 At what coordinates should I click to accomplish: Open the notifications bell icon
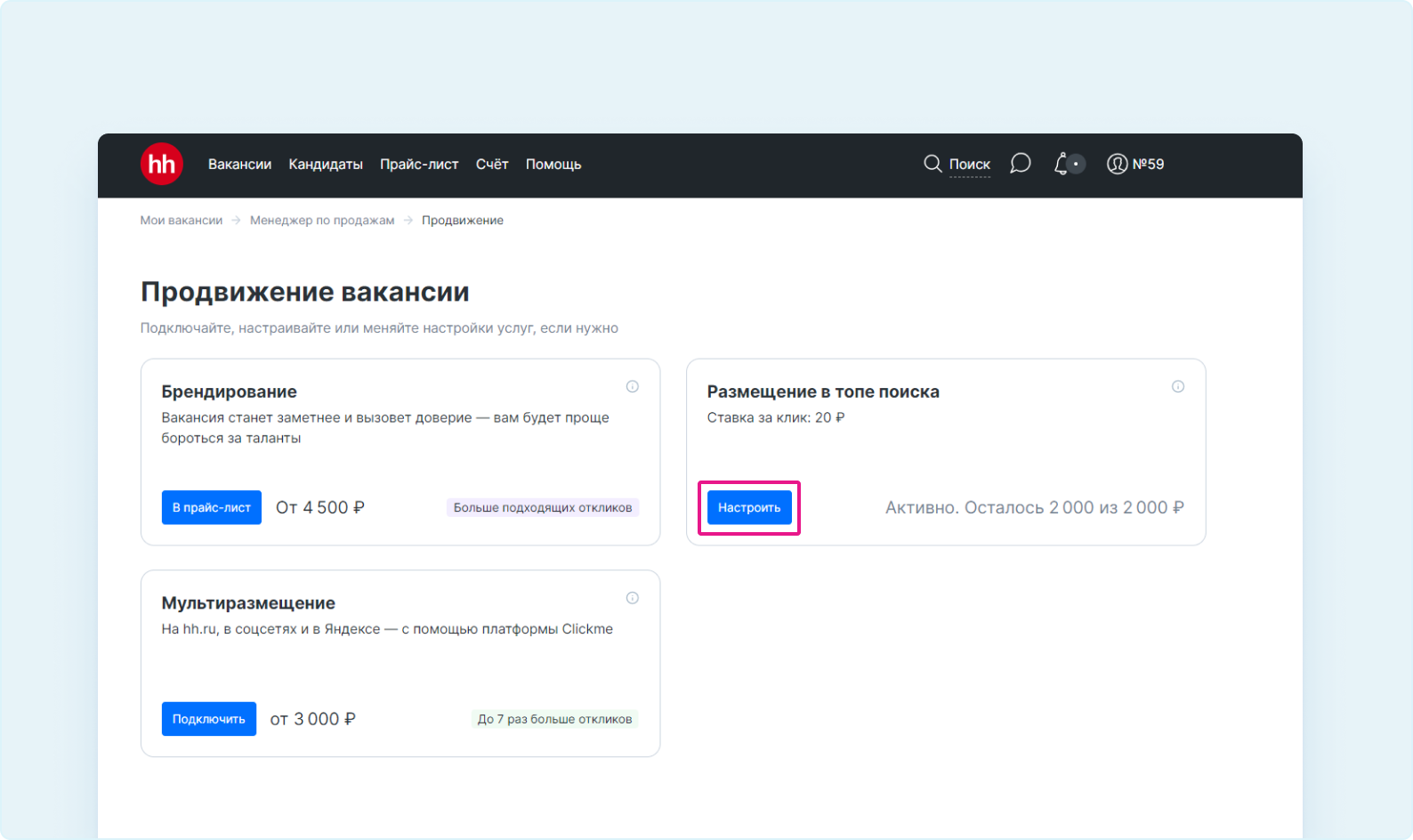(1062, 164)
